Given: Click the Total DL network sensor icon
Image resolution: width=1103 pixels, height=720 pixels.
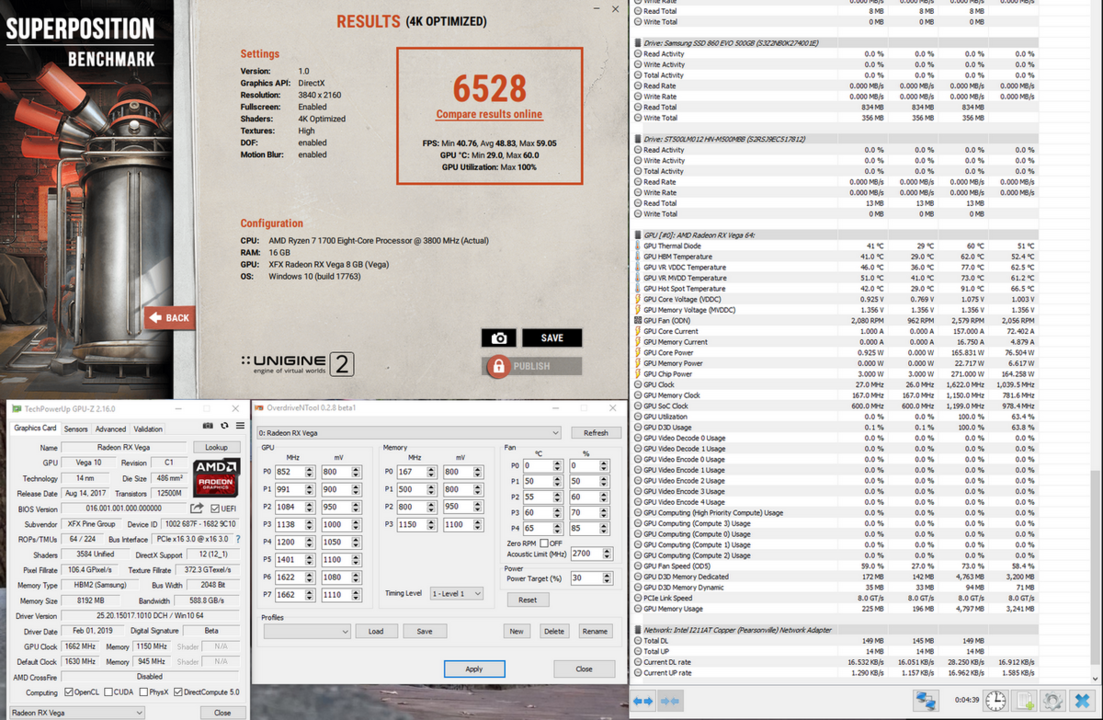Looking at the screenshot, I should [638, 641].
